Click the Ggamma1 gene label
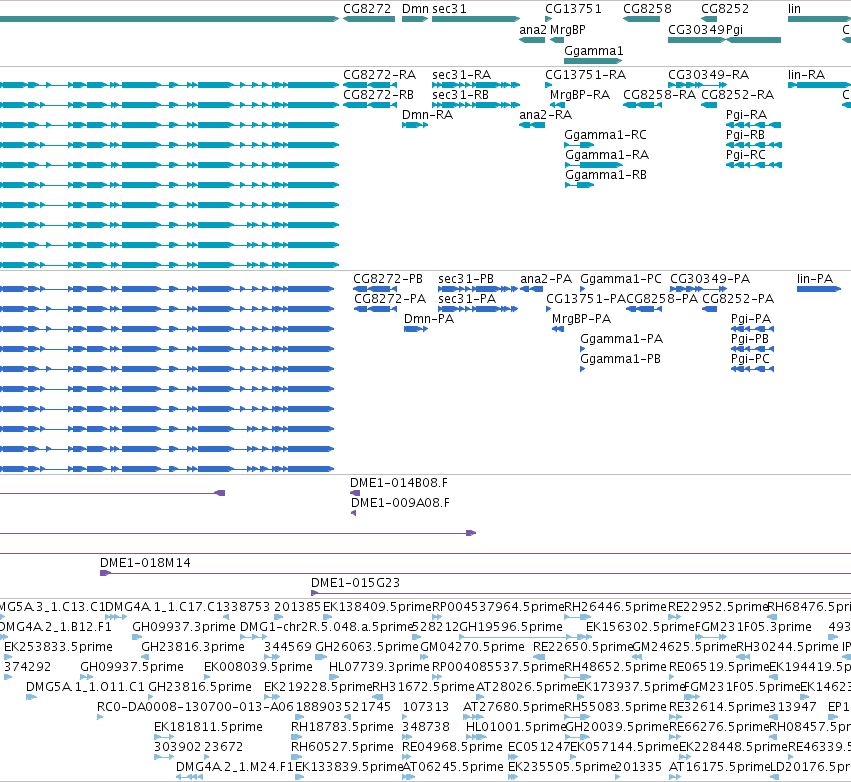 [594, 51]
